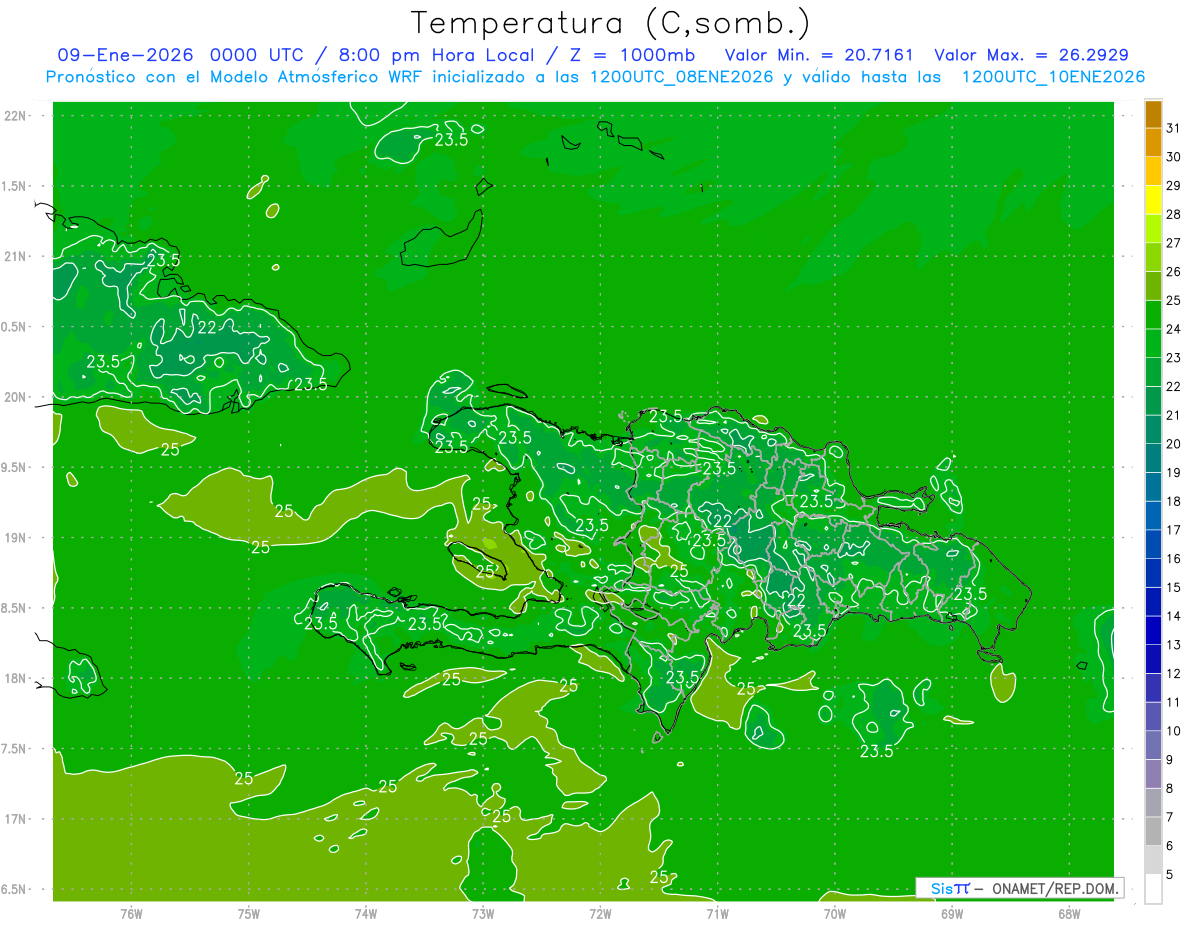Click the 68W longitude axis label
Viewport: 1200px width, 927px height.
(x=1069, y=913)
